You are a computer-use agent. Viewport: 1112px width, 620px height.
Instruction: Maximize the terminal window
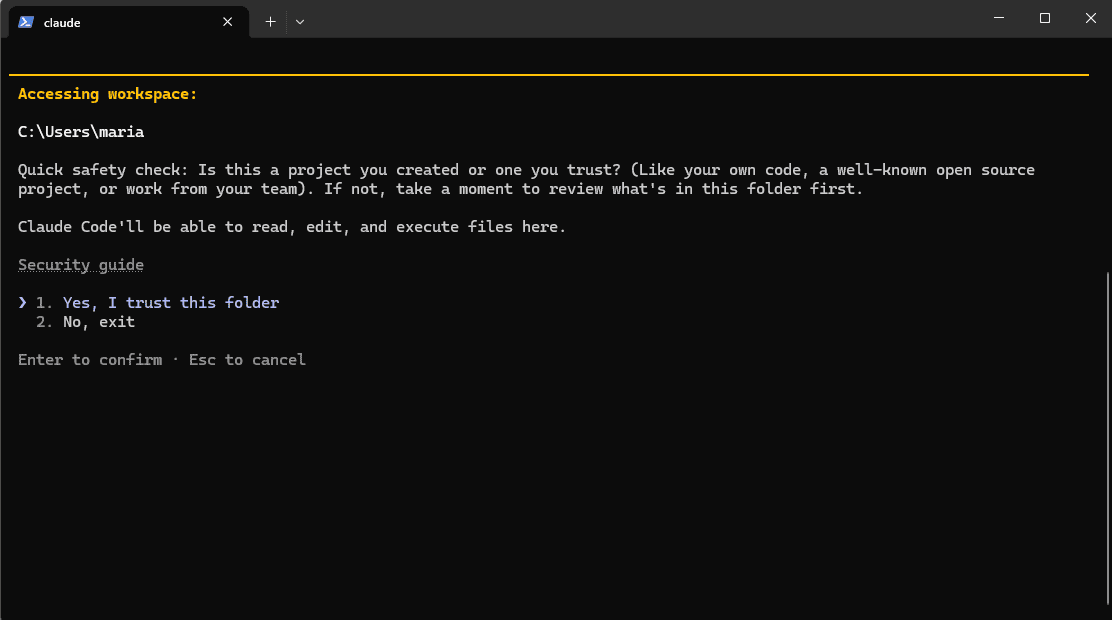click(x=1045, y=18)
